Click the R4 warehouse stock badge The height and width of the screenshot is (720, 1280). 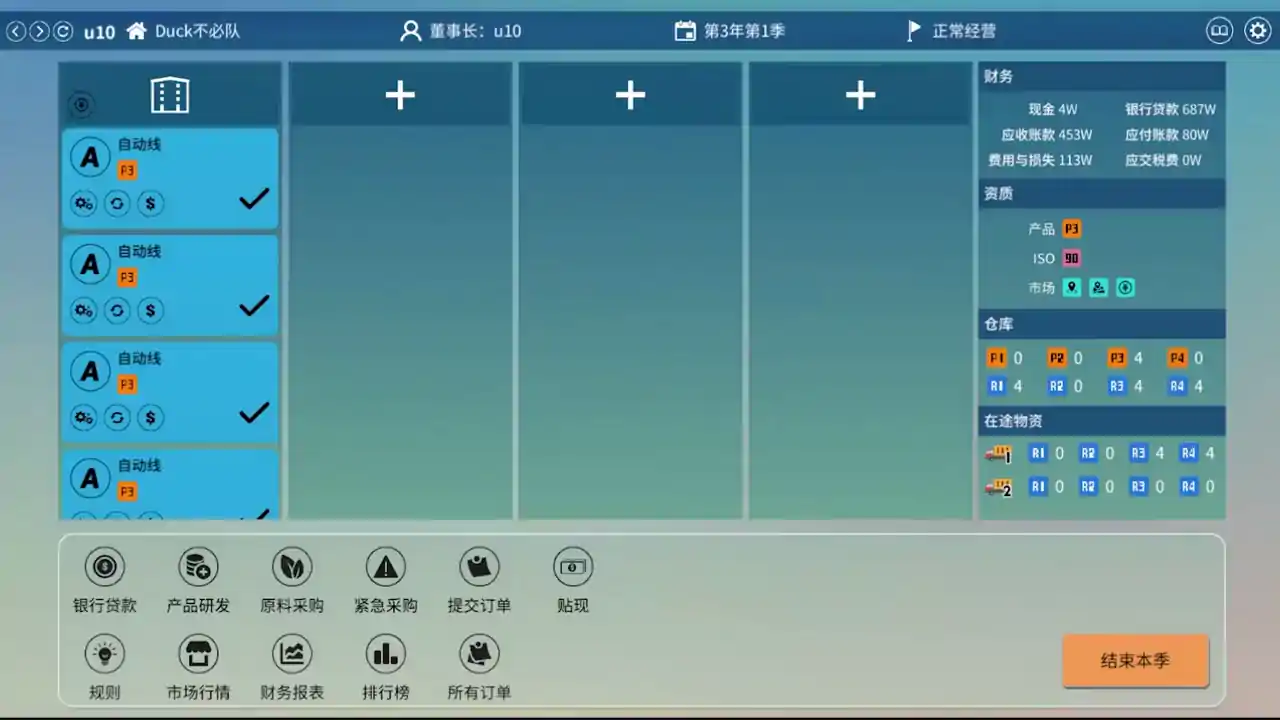1177,386
